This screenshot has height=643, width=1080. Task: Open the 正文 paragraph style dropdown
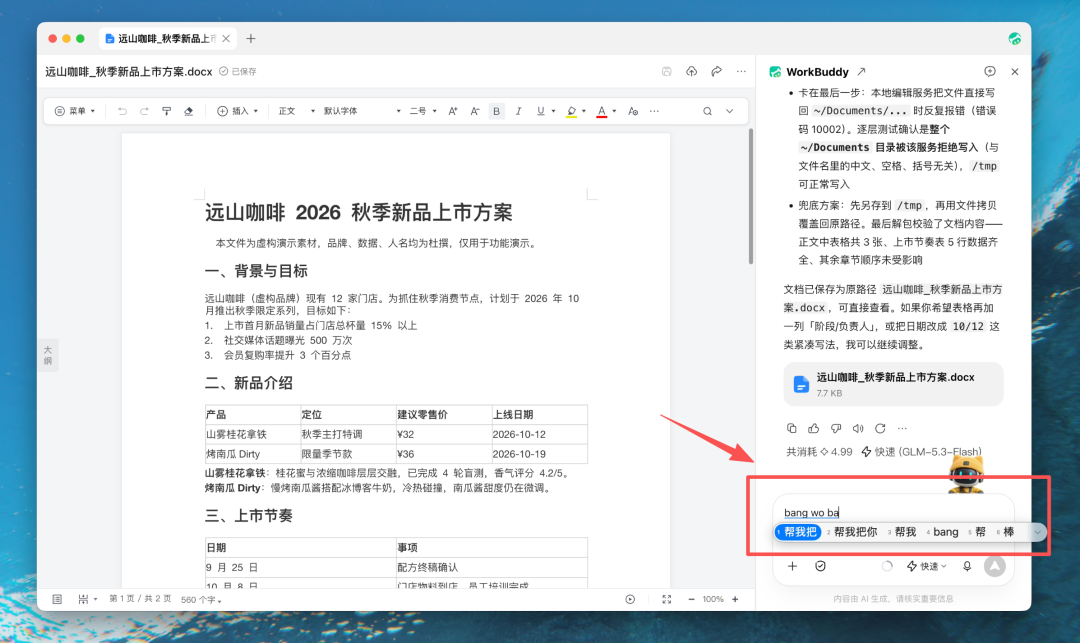click(297, 111)
